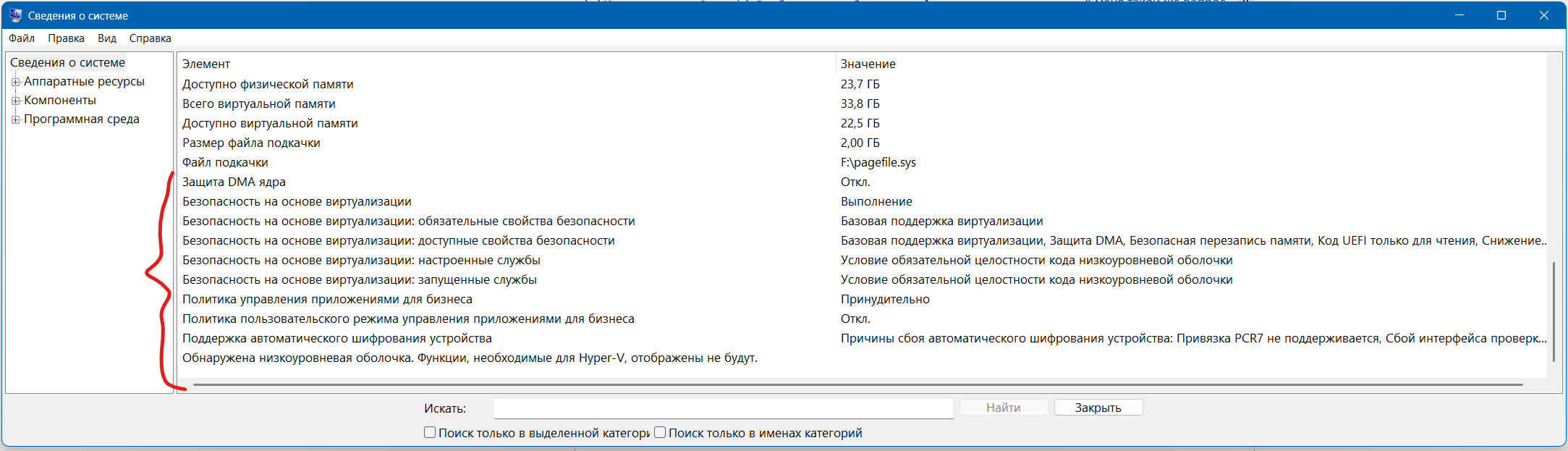1568x451 pixels.
Task: Open the Вид menu
Action: 107,38
